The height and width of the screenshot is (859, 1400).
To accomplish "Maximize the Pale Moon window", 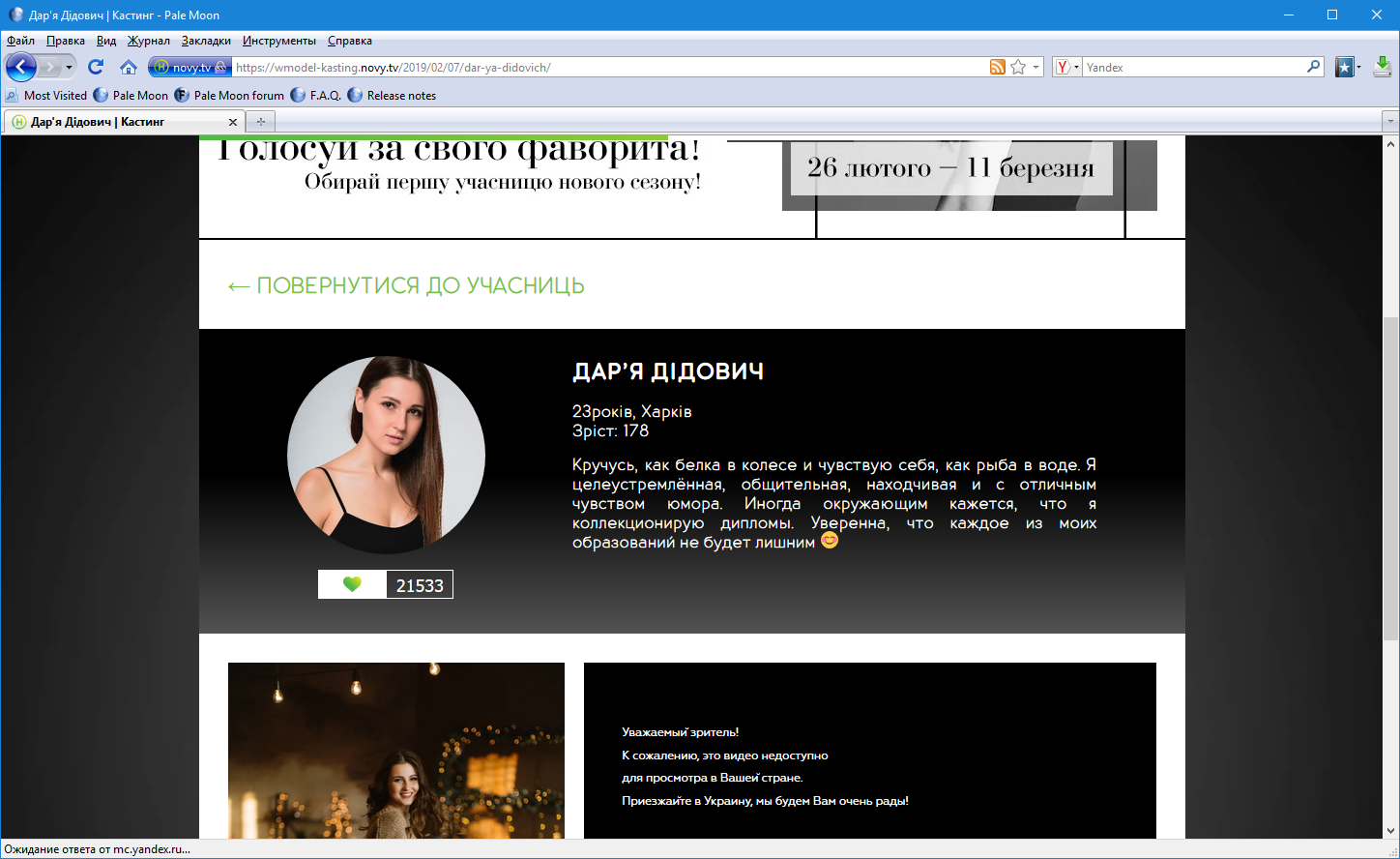I will pos(1332,15).
